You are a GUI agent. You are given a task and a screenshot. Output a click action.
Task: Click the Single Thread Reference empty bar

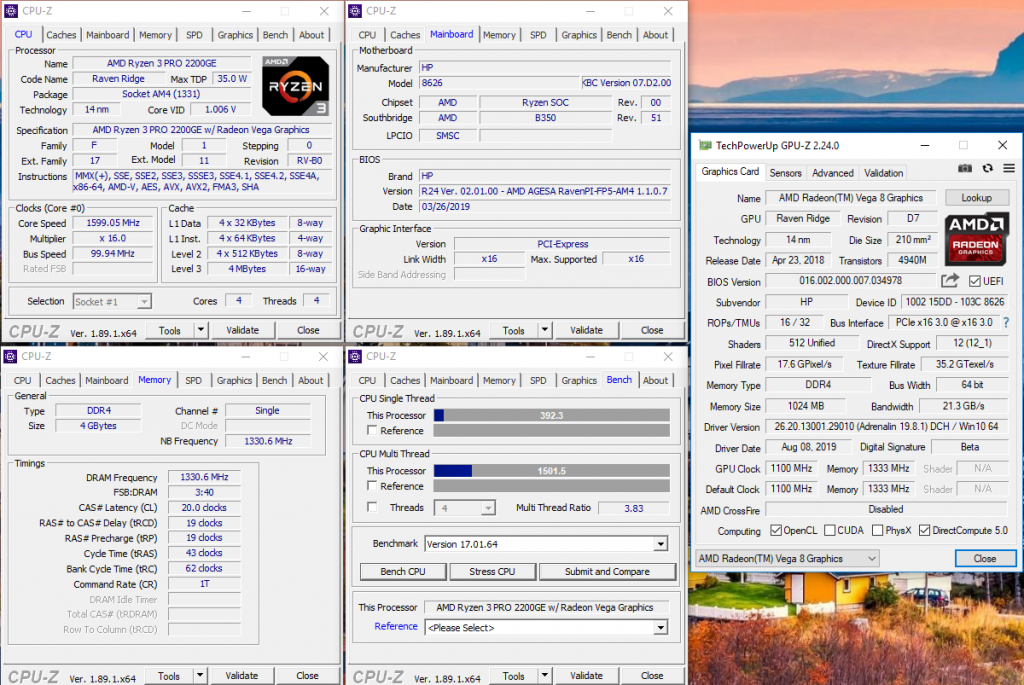(551, 430)
